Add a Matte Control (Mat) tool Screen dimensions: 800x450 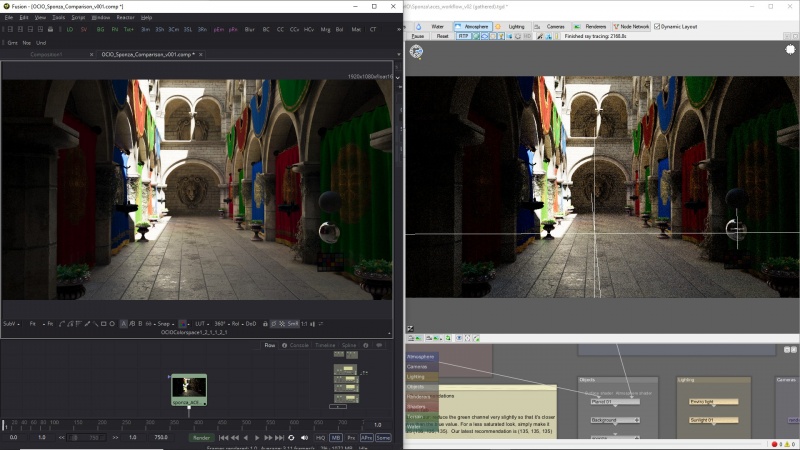coord(356,30)
